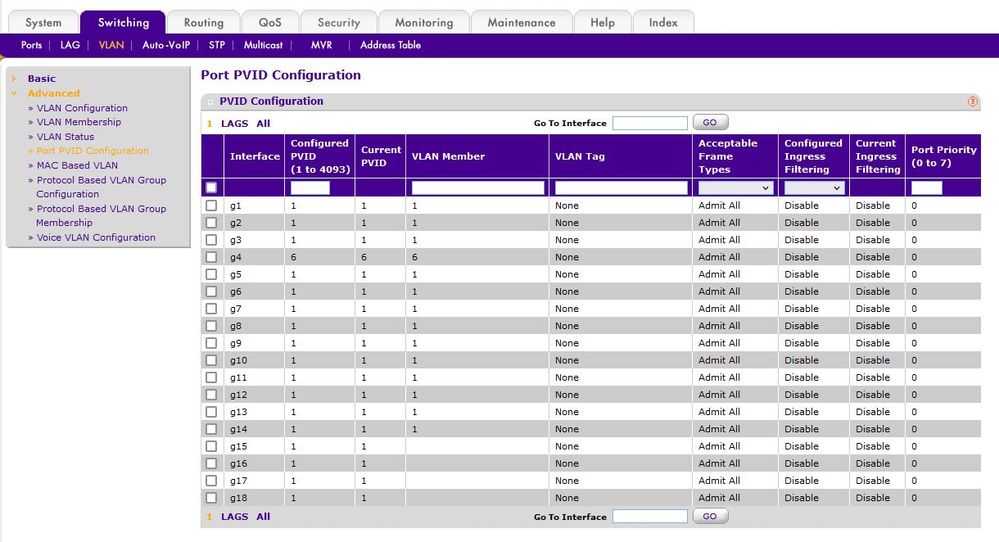
Task: Select the checkbox for interface g4
Action: (x=211, y=257)
